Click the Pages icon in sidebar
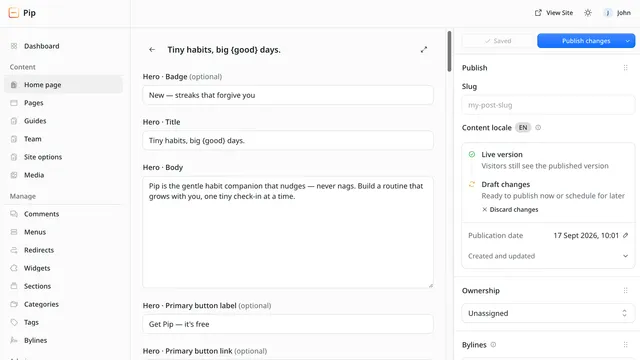 point(14,103)
